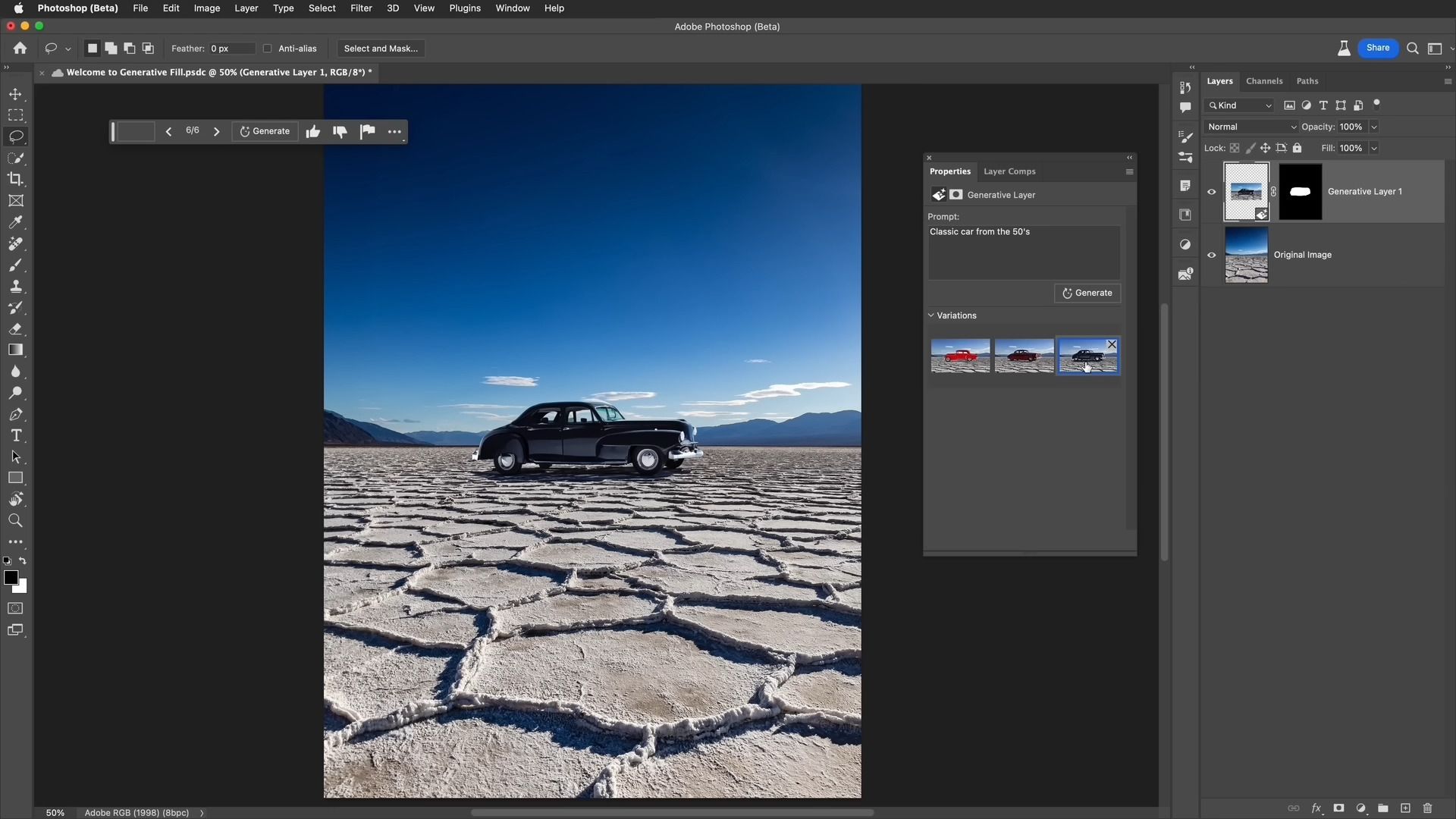Toggle visibility of Original Image layer
Screen dimensions: 1456x819
click(x=1211, y=254)
